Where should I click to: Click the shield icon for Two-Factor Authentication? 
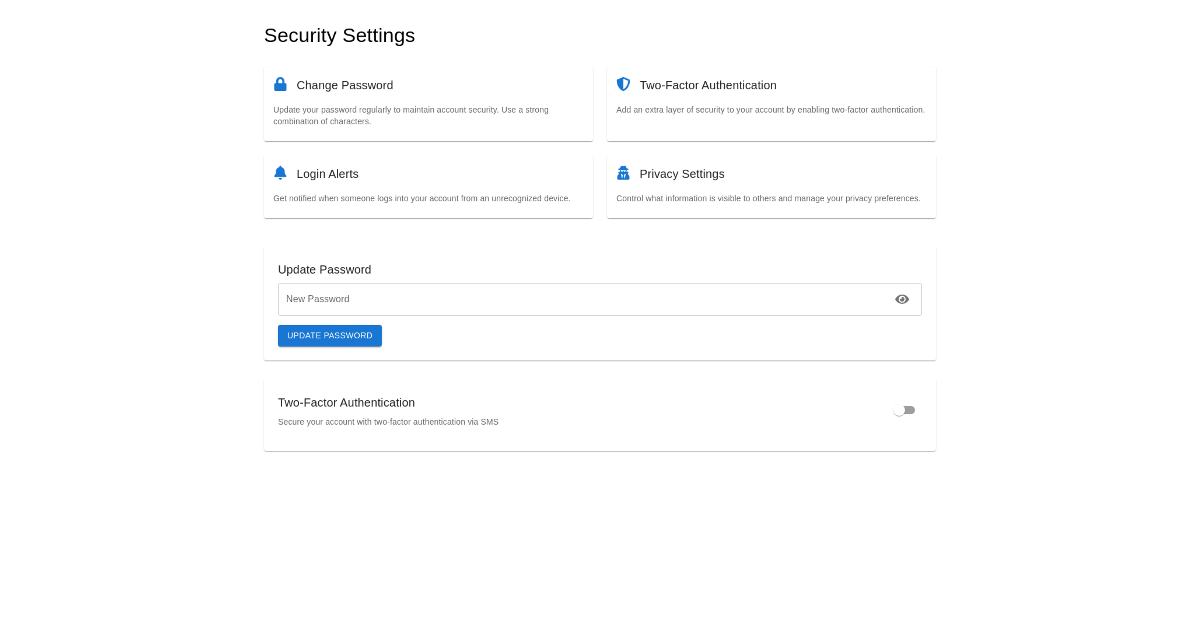point(623,85)
